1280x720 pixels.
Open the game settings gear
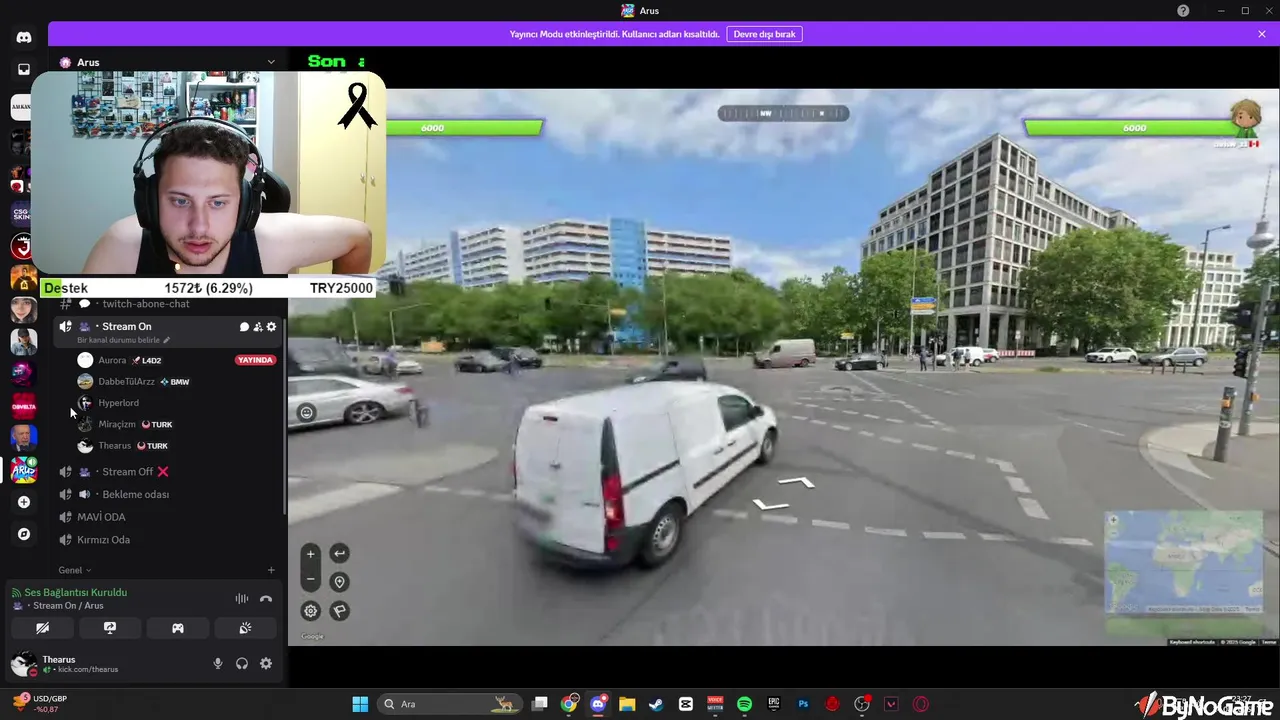click(311, 611)
